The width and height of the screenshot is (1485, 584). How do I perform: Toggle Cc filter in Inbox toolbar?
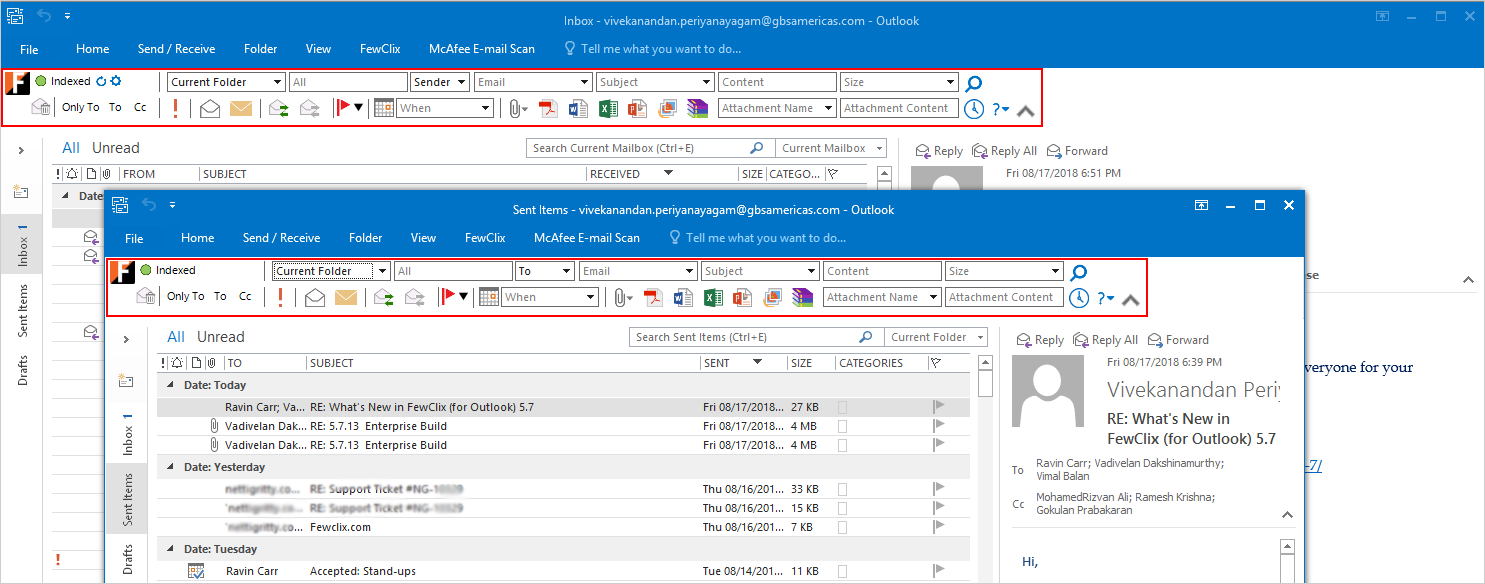pyautogui.click(x=140, y=107)
